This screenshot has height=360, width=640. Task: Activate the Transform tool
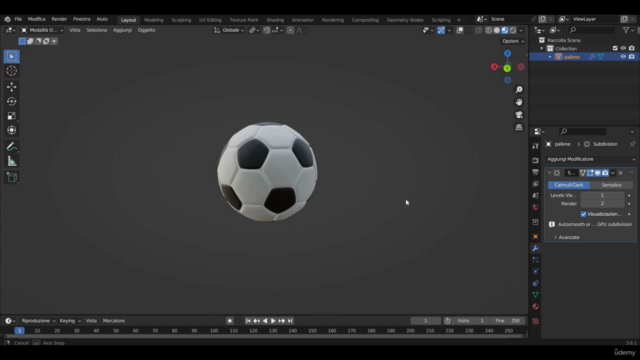click(x=11, y=130)
